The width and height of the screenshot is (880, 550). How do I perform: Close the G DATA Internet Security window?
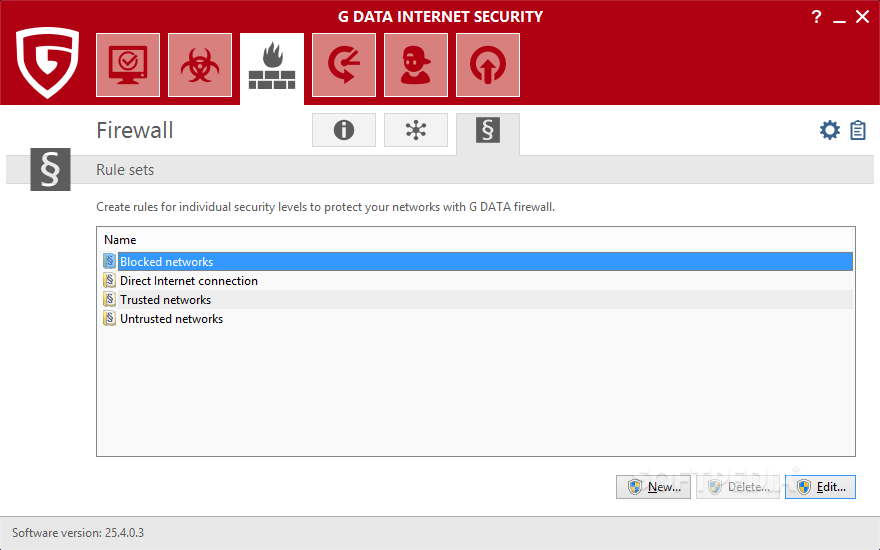863,17
